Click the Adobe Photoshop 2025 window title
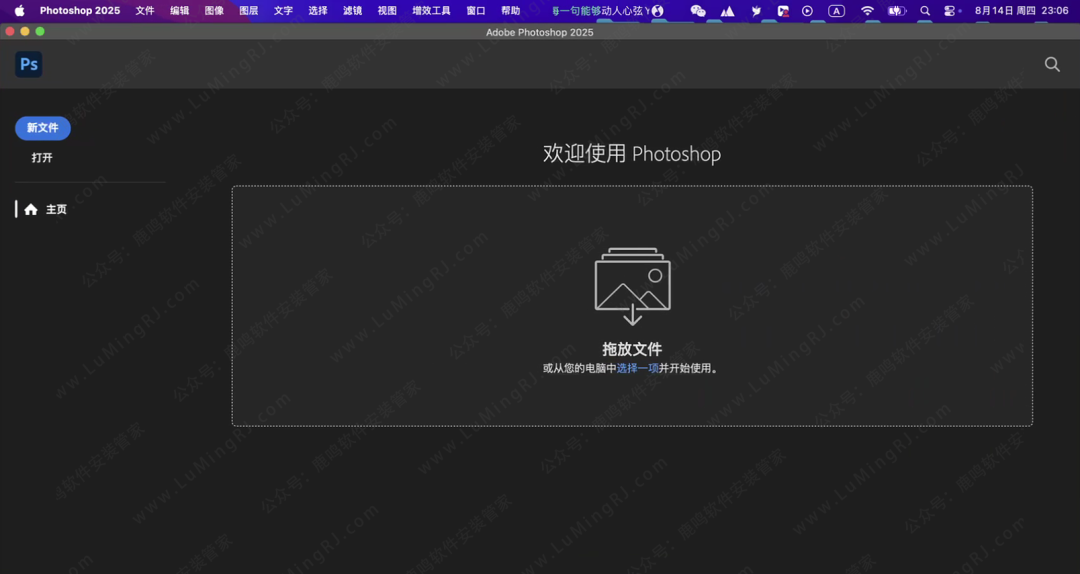The width and height of the screenshot is (1080, 574). [x=539, y=32]
